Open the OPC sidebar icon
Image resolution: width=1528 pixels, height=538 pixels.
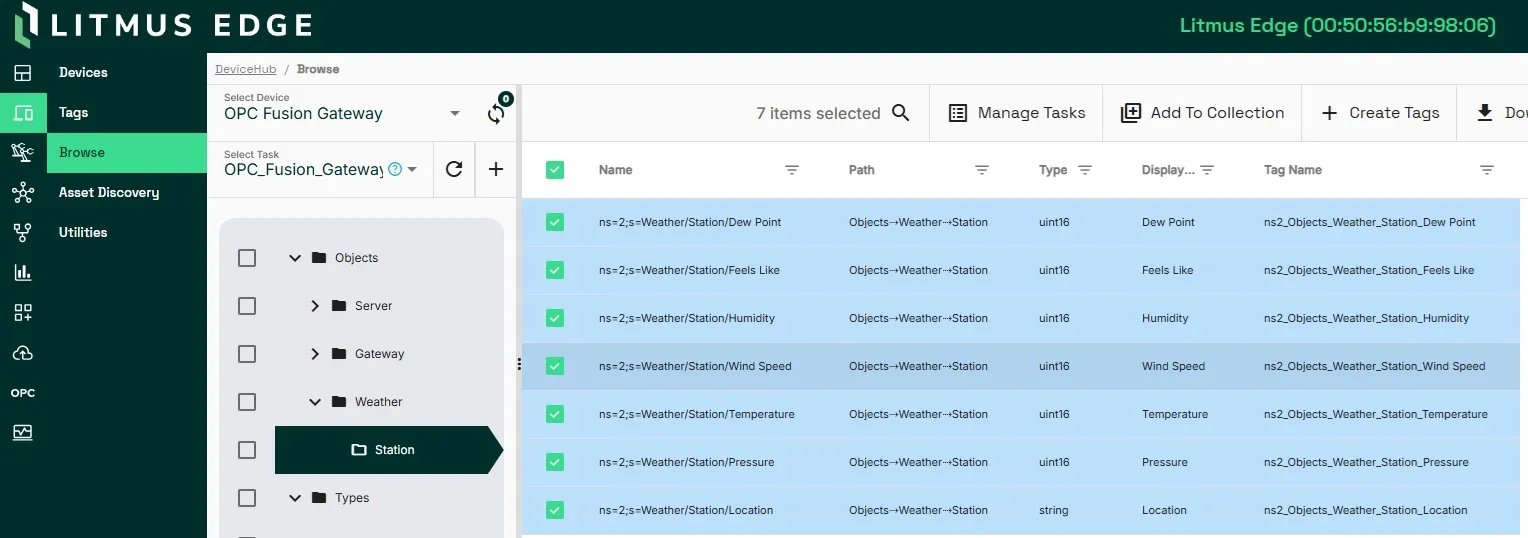(x=23, y=393)
